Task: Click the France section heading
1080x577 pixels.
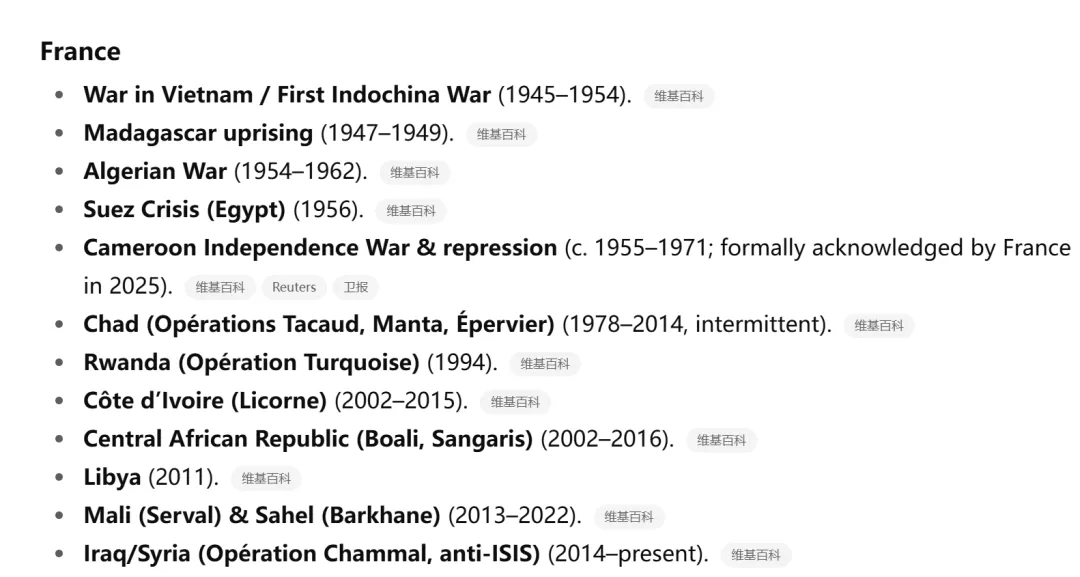Action: pyautogui.click(x=80, y=52)
